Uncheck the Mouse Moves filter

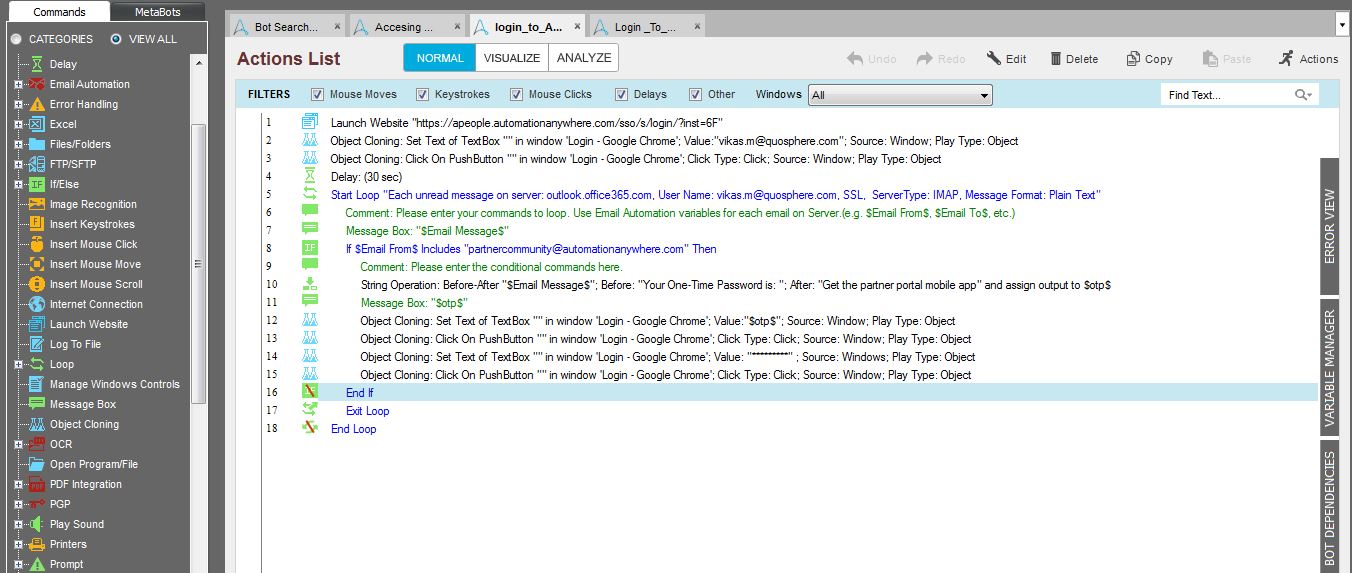click(318, 95)
